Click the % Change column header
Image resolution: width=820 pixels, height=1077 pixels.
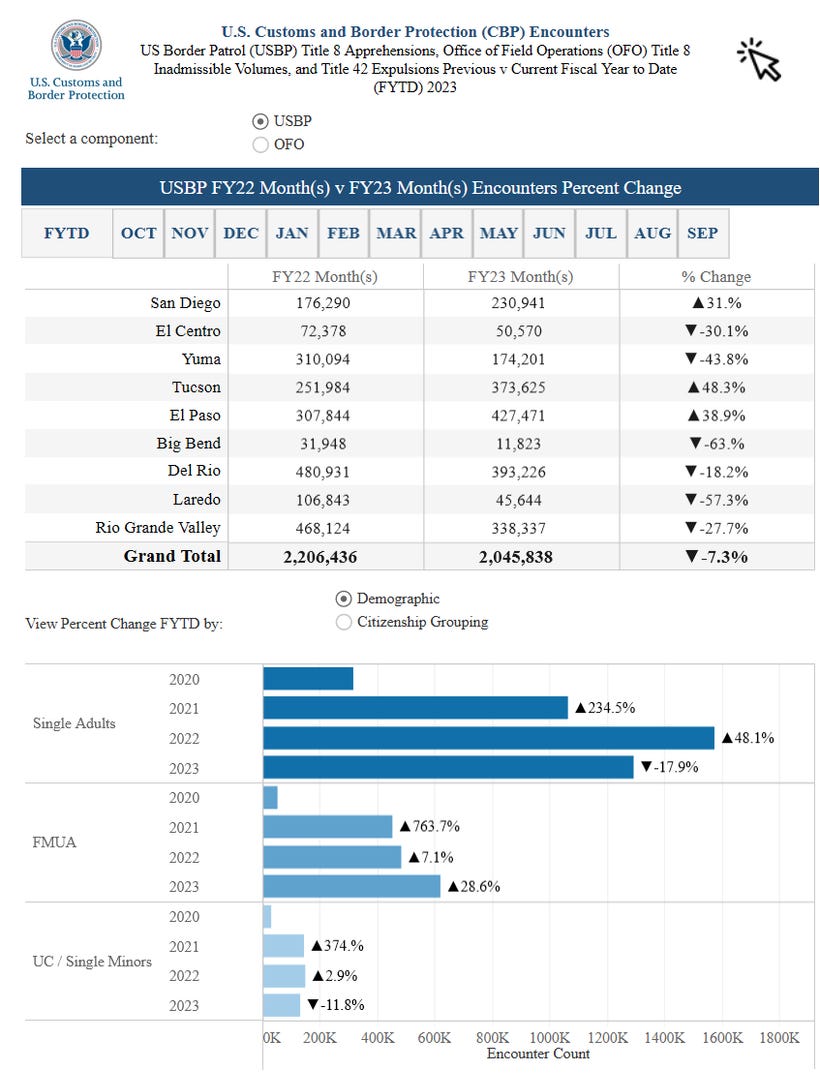[716, 277]
